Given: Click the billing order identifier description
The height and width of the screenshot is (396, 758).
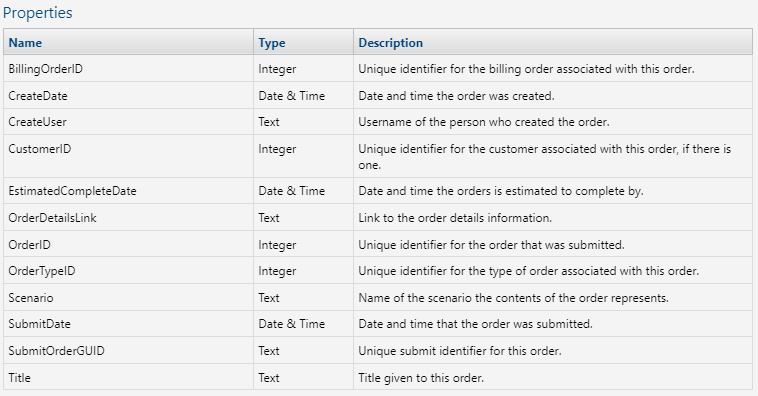Looking at the screenshot, I should pyautogui.click(x=526, y=69).
